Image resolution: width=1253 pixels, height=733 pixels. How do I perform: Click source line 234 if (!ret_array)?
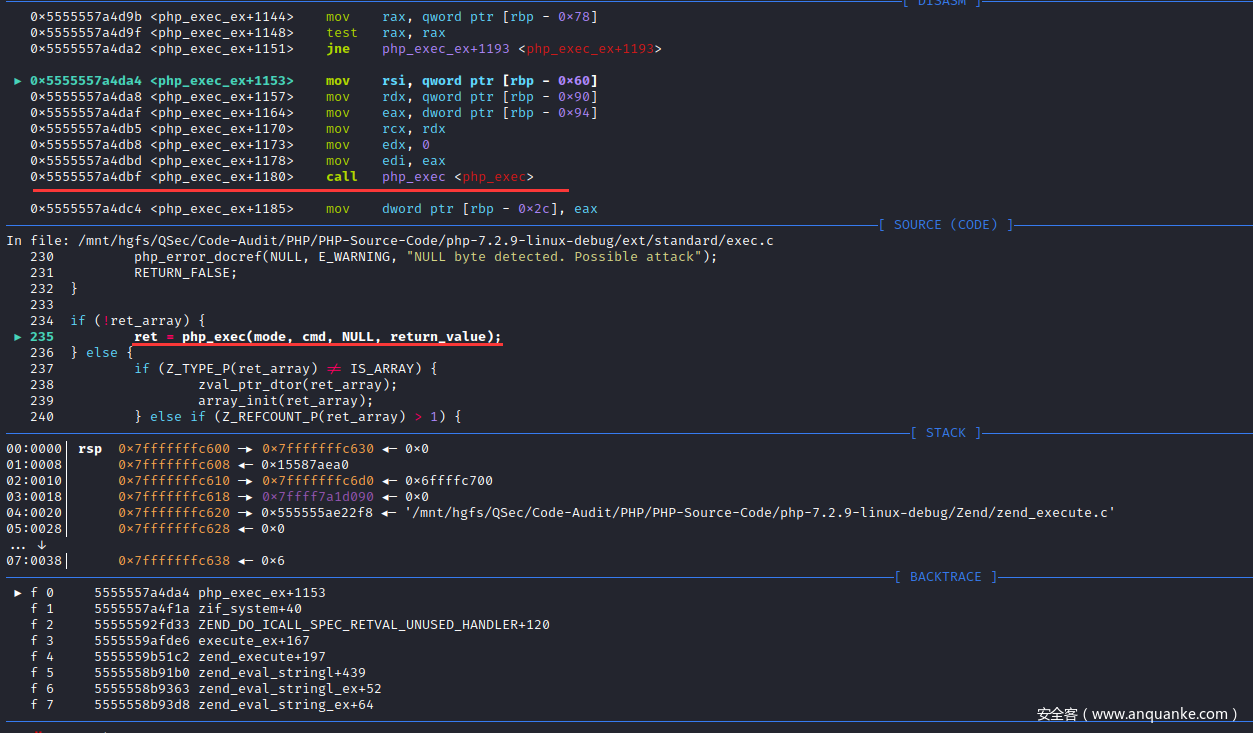pyautogui.click(x=137, y=321)
